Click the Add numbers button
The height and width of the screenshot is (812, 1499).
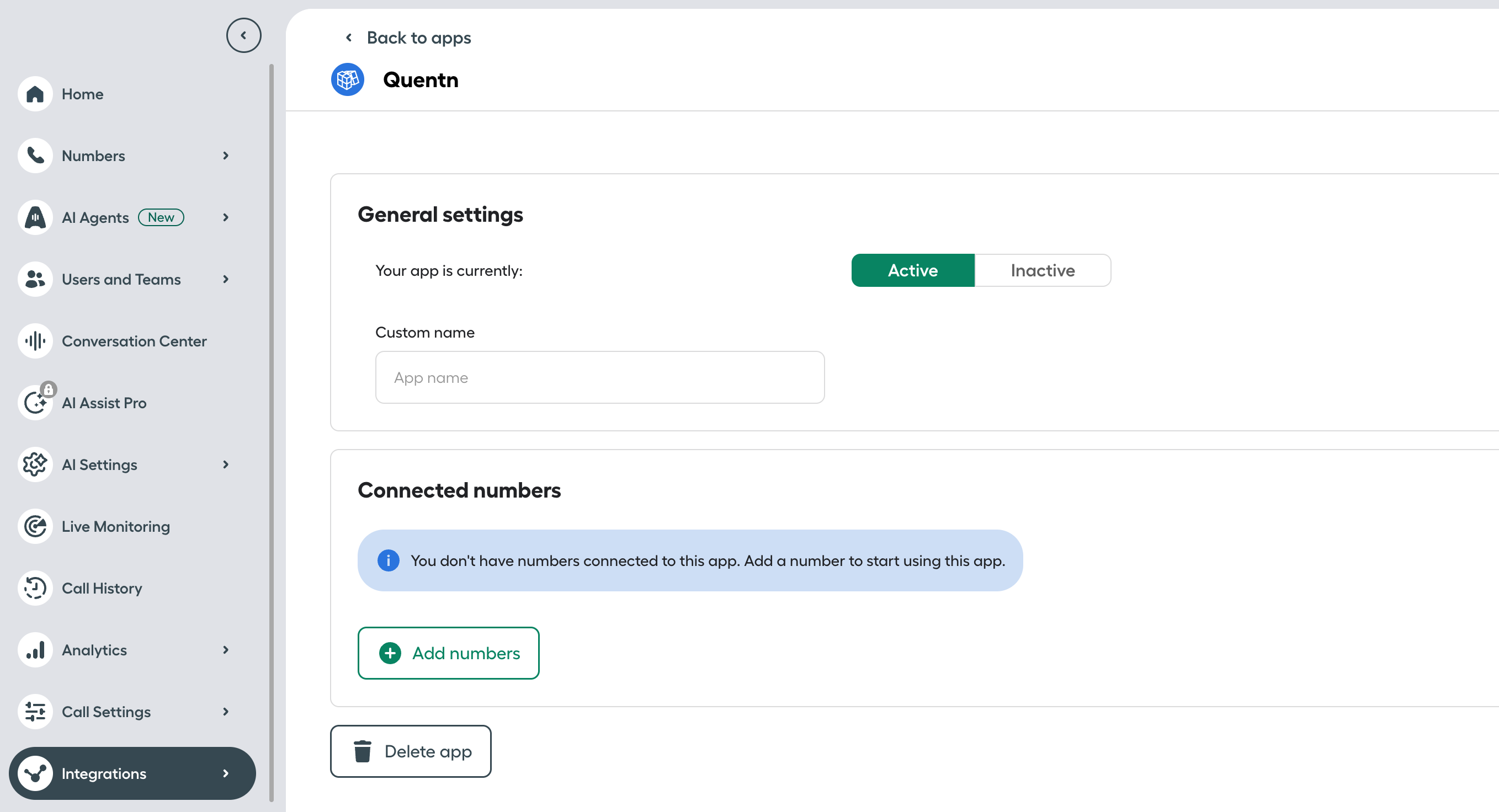[x=448, y=653]
